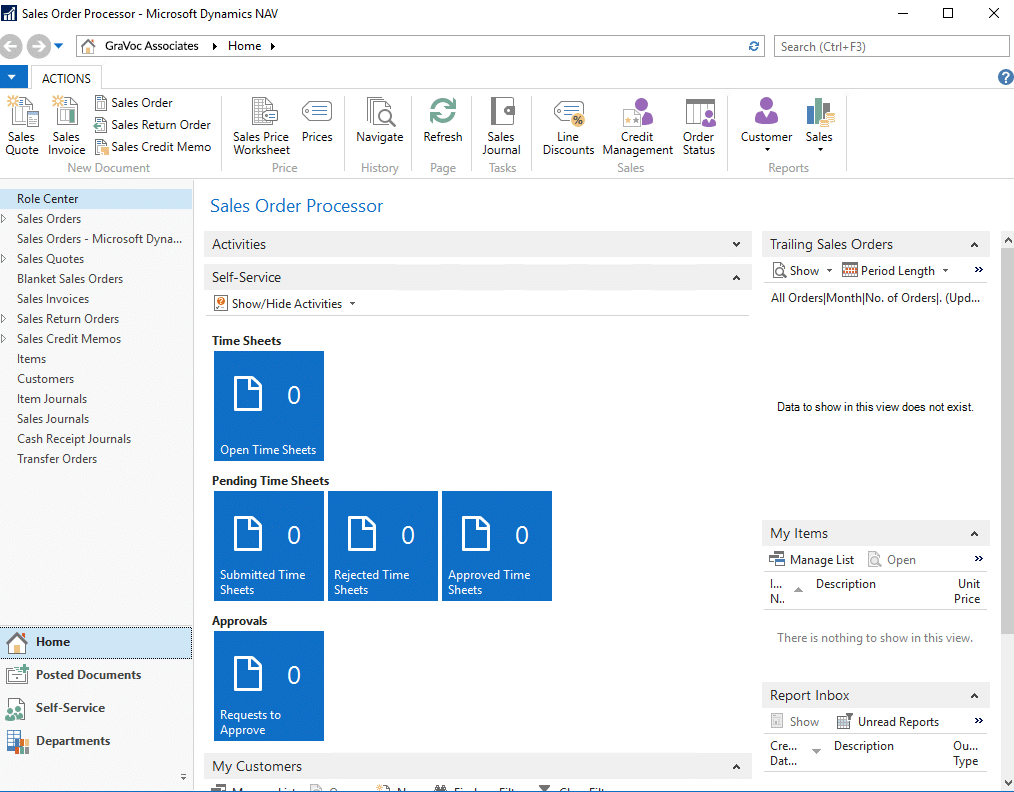
Task: Click Manage List in My Items
Action: click(812, 560)
